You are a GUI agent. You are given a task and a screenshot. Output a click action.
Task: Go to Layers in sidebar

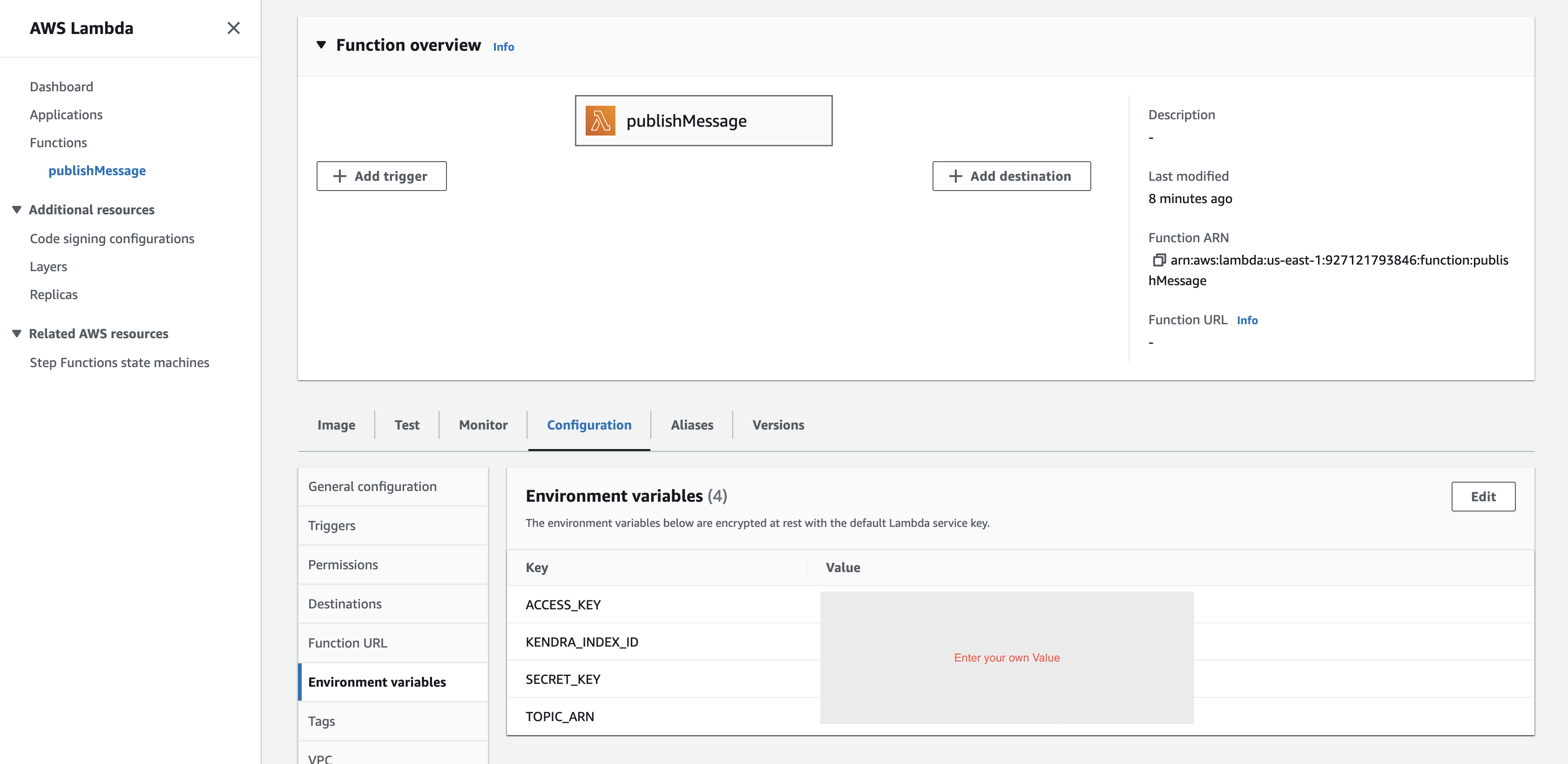tap(48, 266)
